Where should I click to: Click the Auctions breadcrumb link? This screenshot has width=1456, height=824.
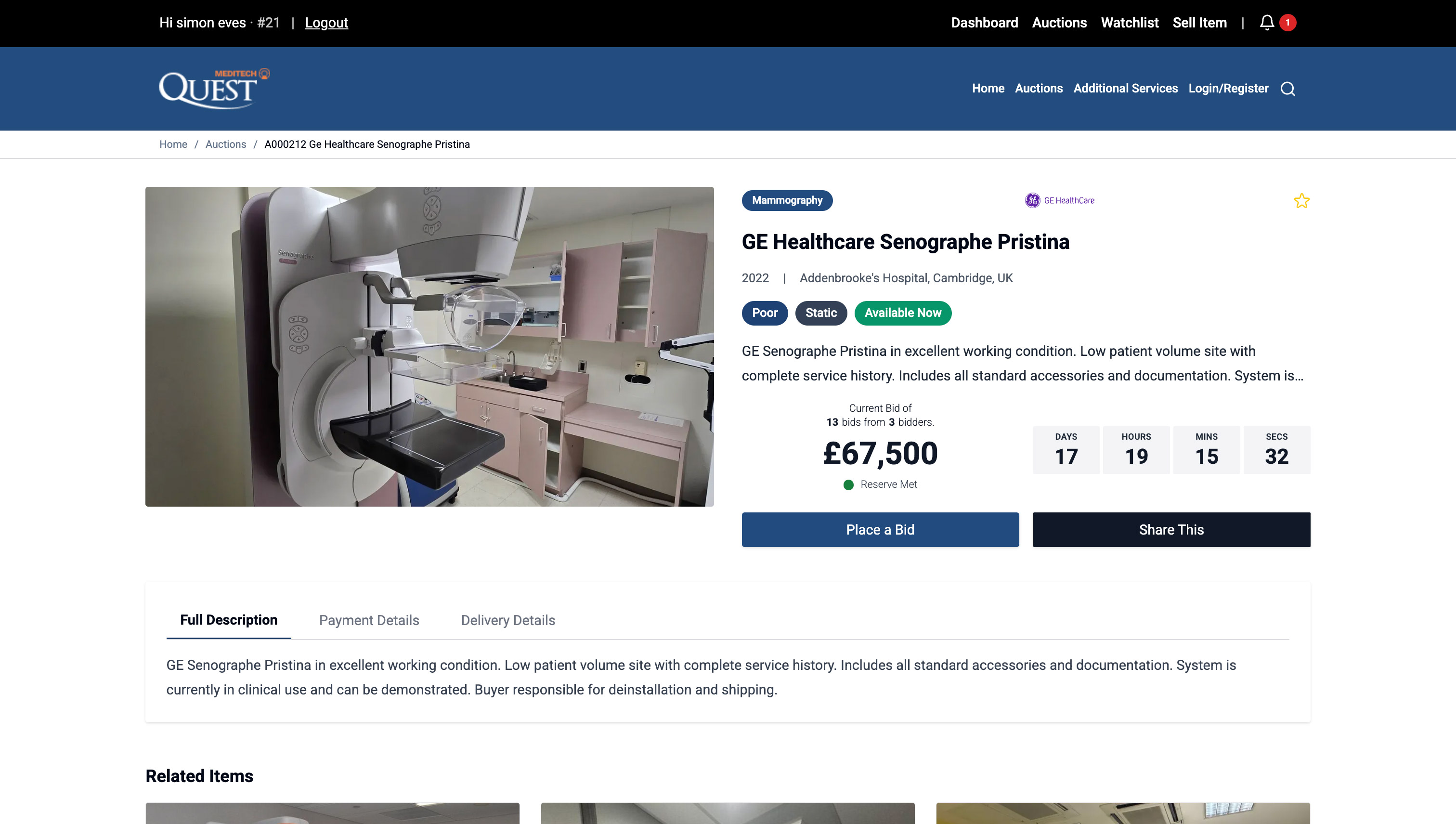[x=225, y=144]
